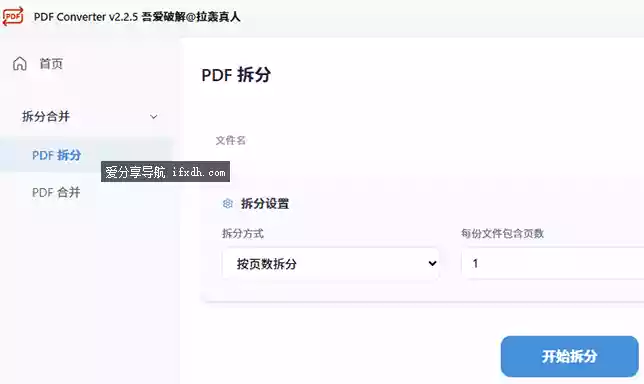
Task: Click the 拆分方式 label
Action: click(x=243, y=234)
